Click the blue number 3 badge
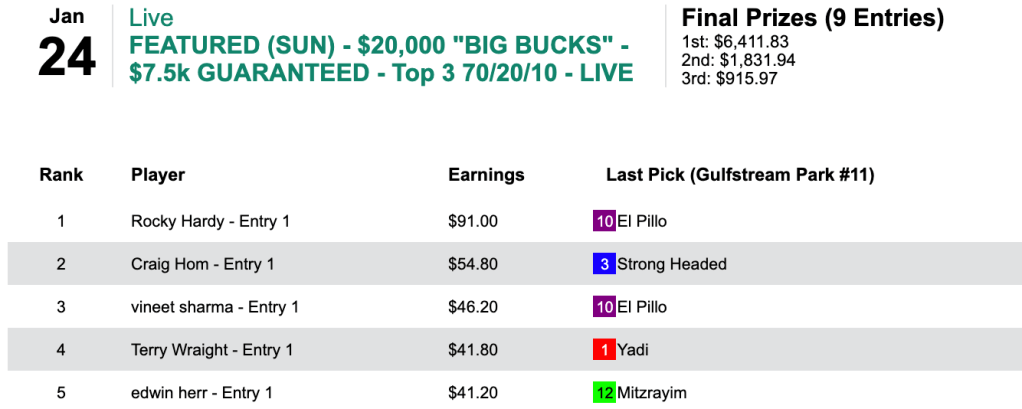The height and width of the screenshot is (409, 1022). pyautogui.click(x=604, y=264)
